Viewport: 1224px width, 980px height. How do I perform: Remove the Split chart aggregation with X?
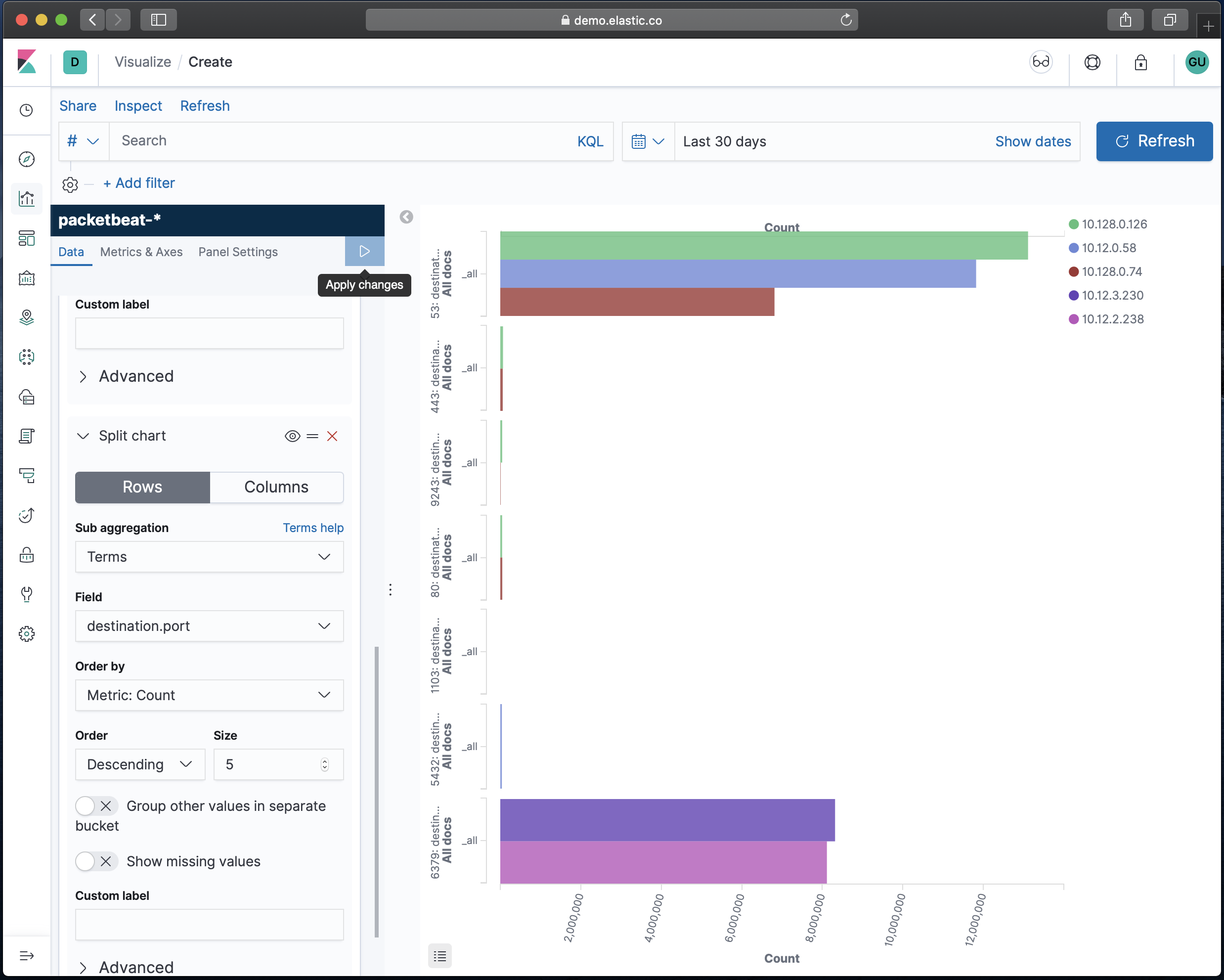(332, 436)
